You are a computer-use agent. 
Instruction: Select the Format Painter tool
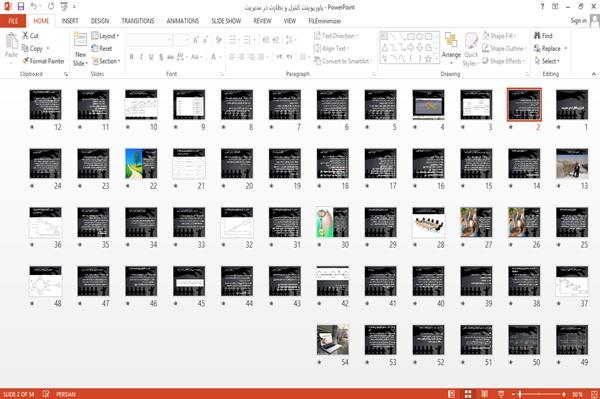click(43, 61)
